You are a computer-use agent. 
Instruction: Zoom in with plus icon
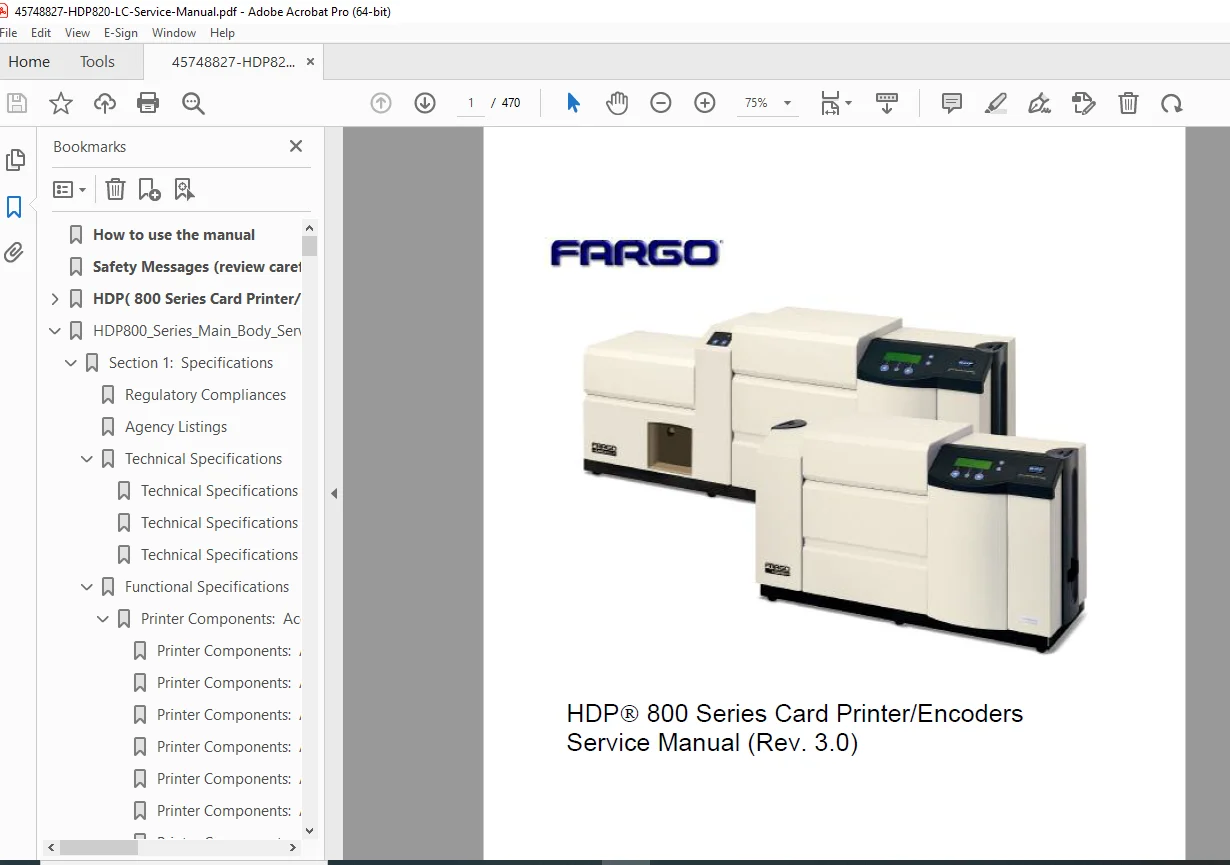pos(705,103)
